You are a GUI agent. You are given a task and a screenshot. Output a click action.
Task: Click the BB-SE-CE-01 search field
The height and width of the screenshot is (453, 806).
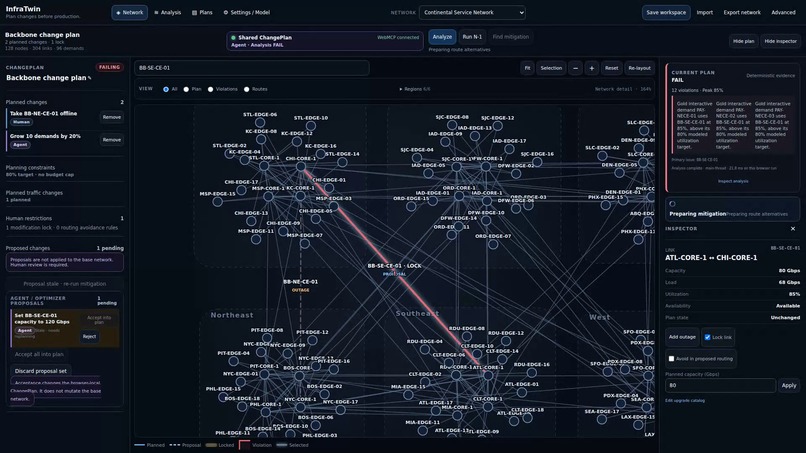click(252, 68)
